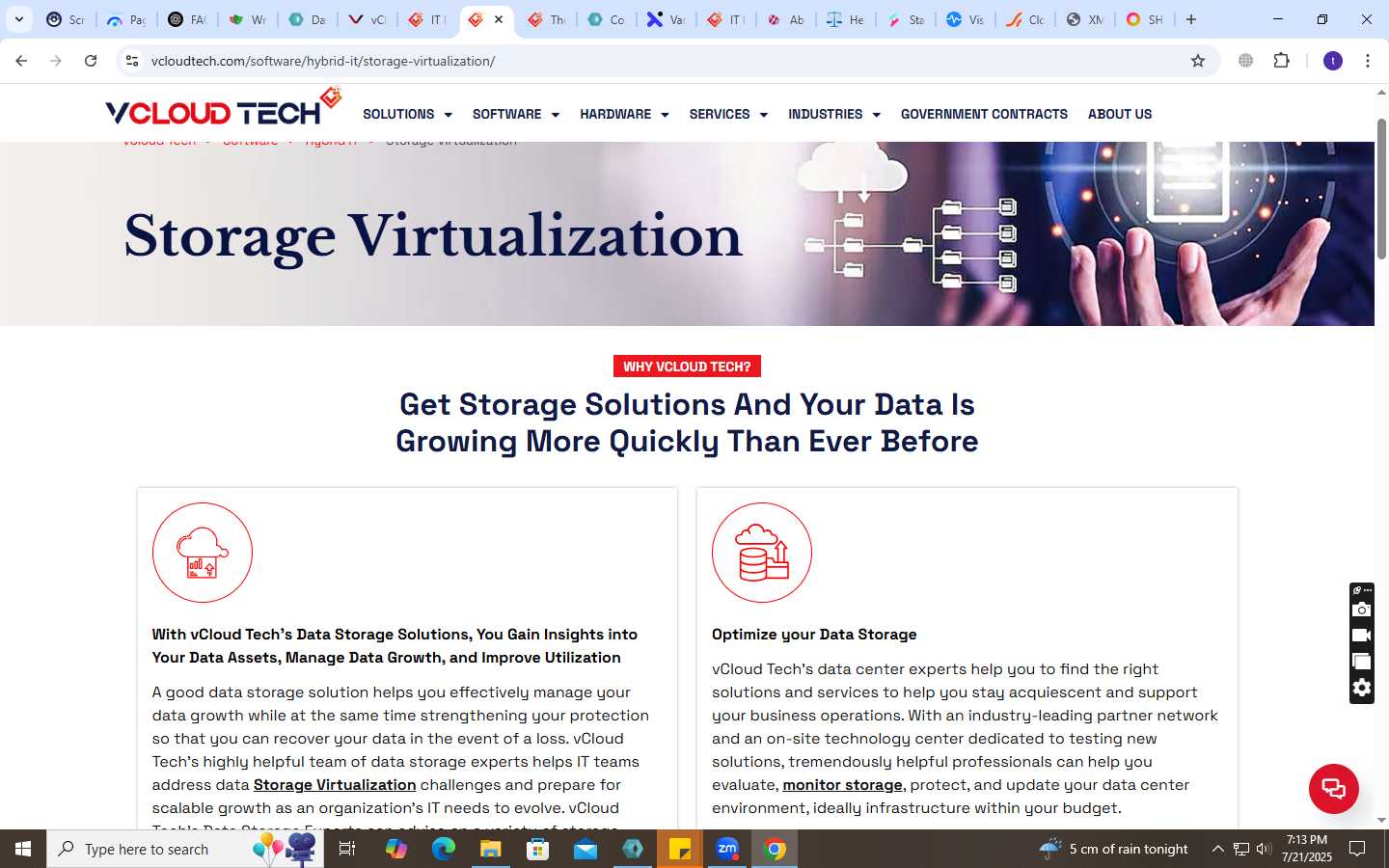Open the screen recorder settings gear
Screen dimensions: 1389x868
click(x=1361, y=688)
